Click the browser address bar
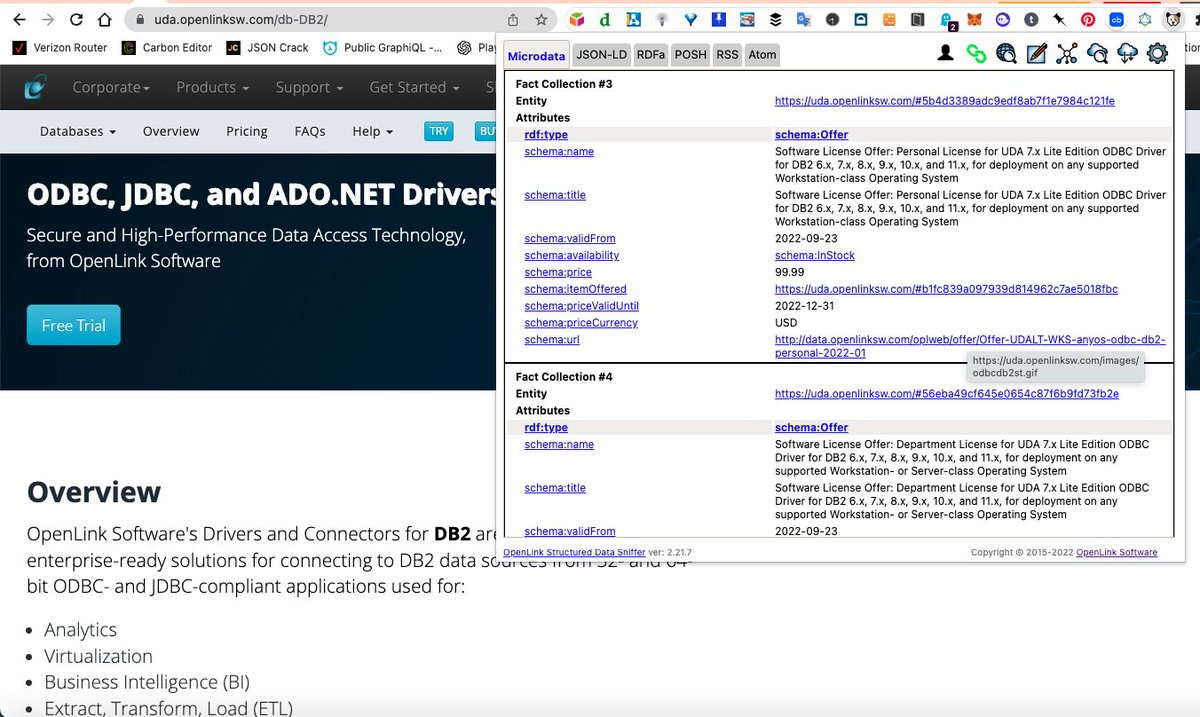The image size is (1200, 717). click(x=300, y=18)
